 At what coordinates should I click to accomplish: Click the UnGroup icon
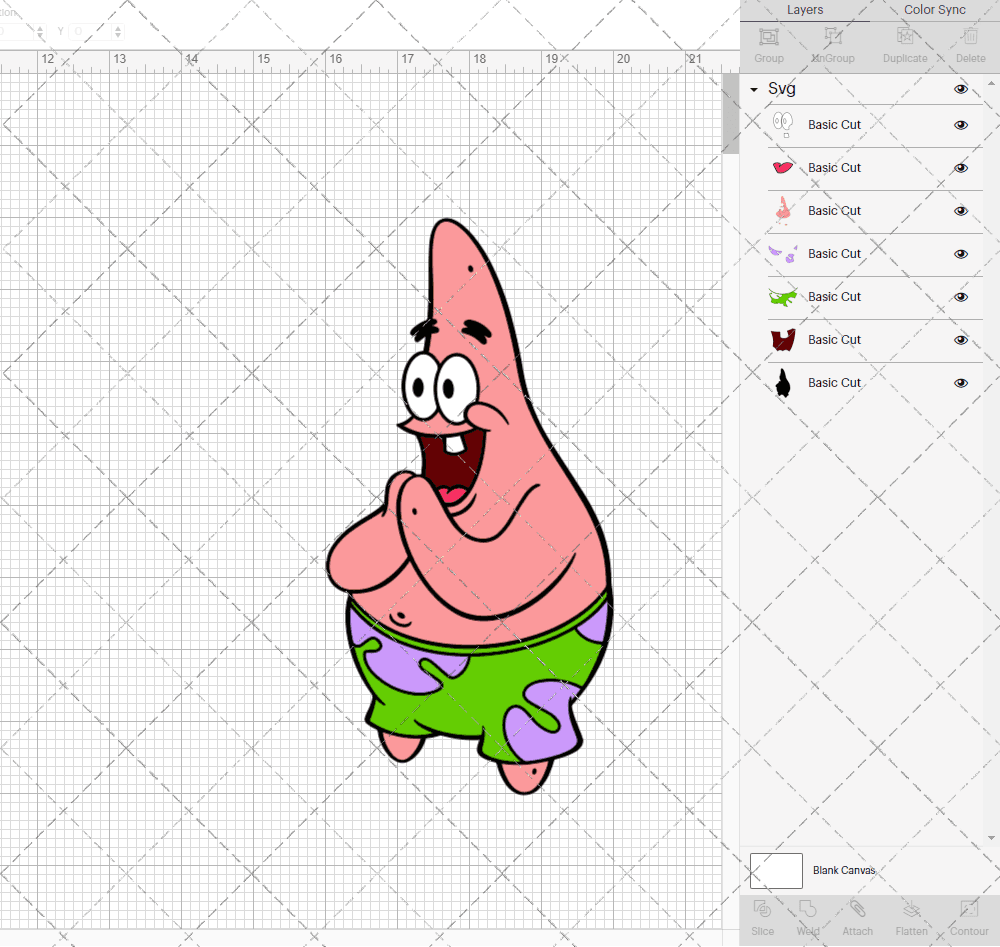[x=832, y=37]
